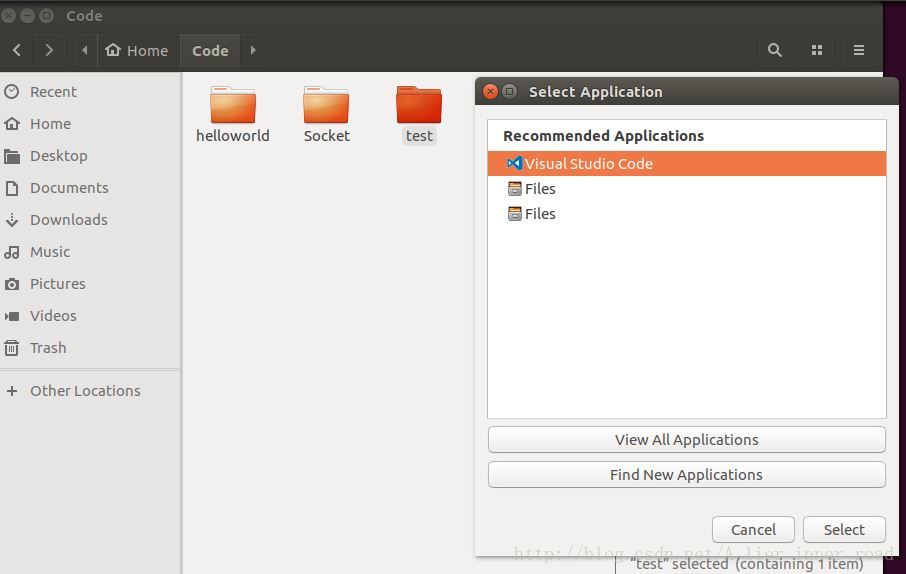The image size is (906, 574).
Task: Choose Visual Studio Code in the list
Action: (686, 164)
